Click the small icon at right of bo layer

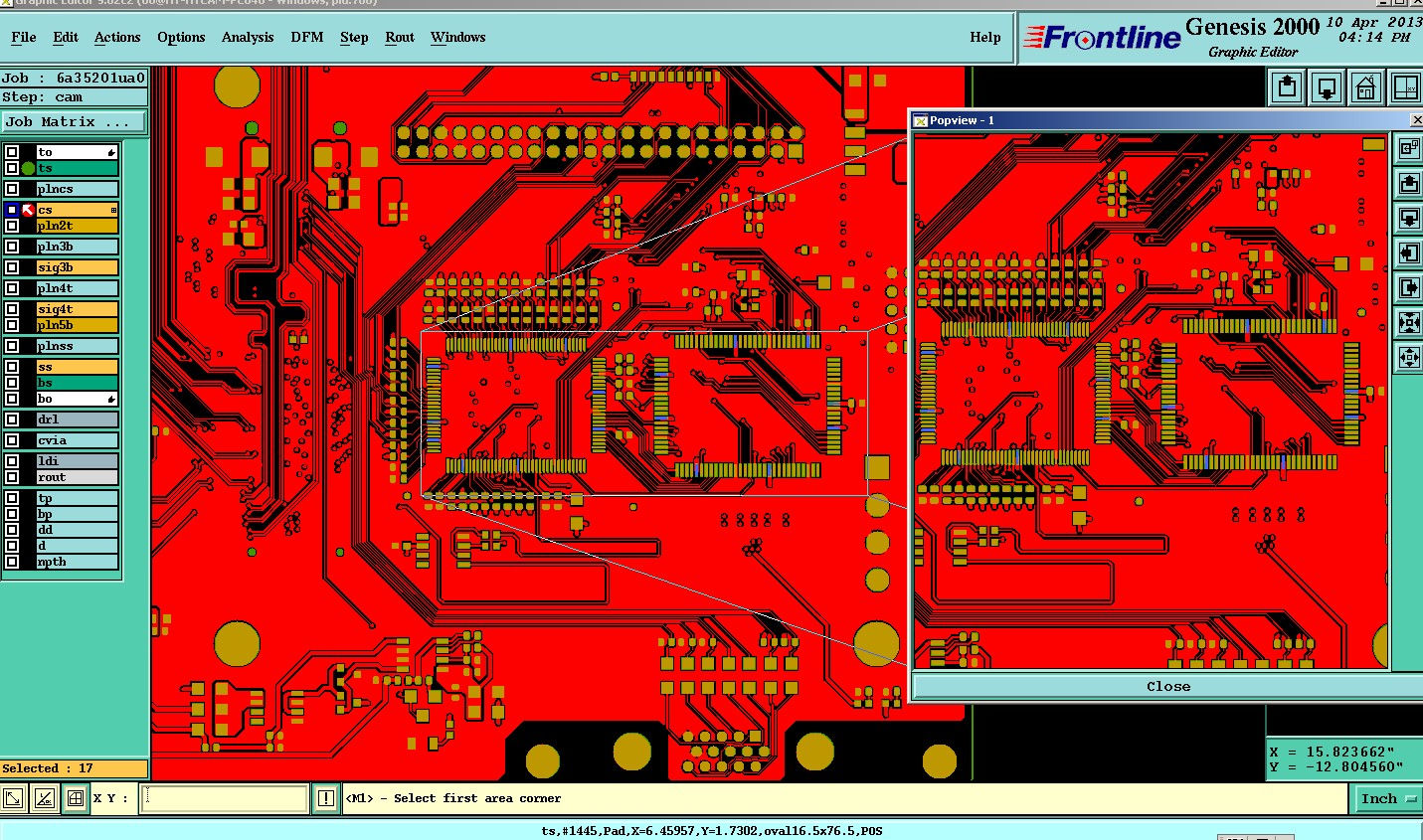coord(111,399)
